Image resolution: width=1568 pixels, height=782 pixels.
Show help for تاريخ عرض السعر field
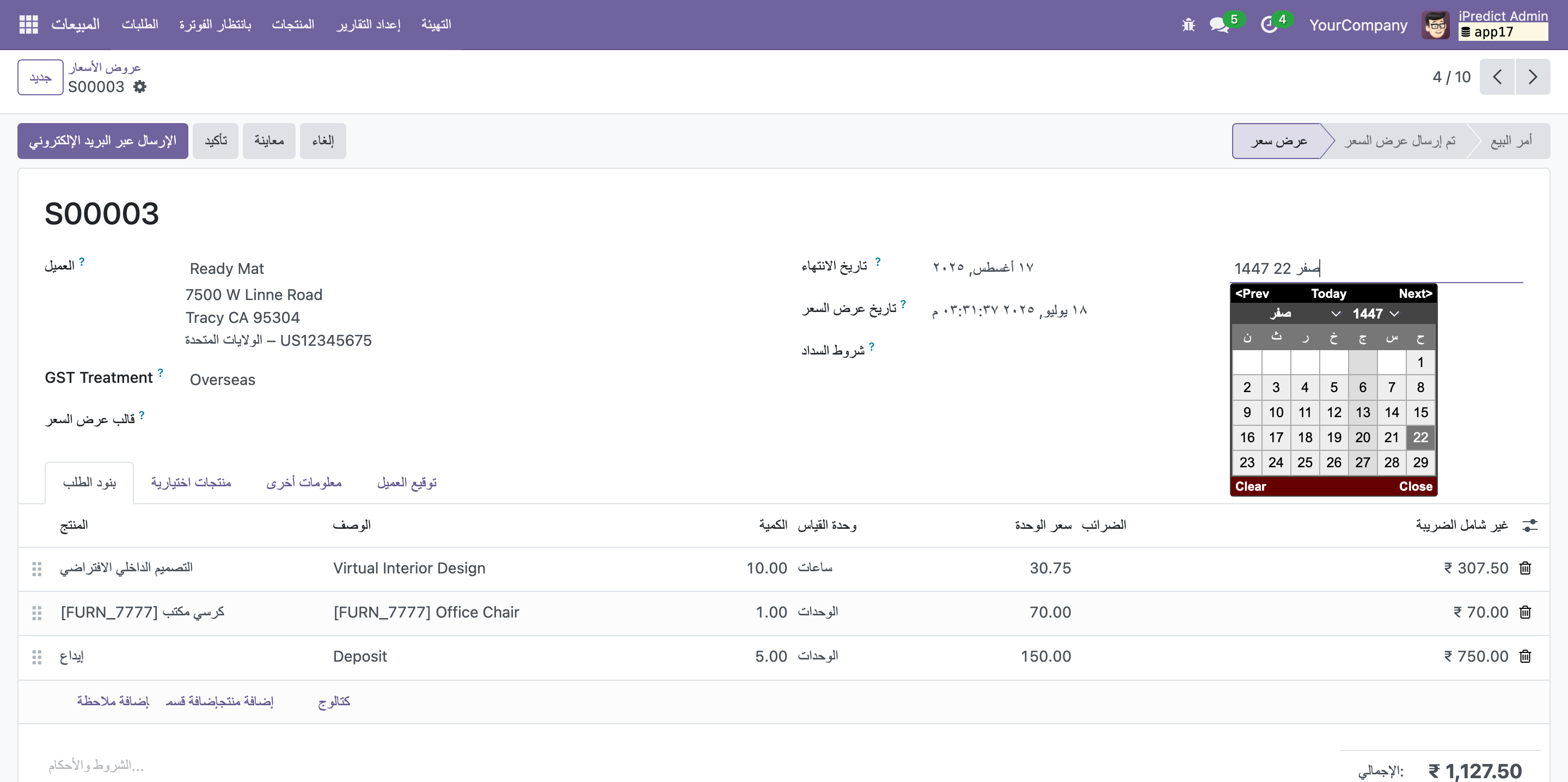click(x=903, y=304)
